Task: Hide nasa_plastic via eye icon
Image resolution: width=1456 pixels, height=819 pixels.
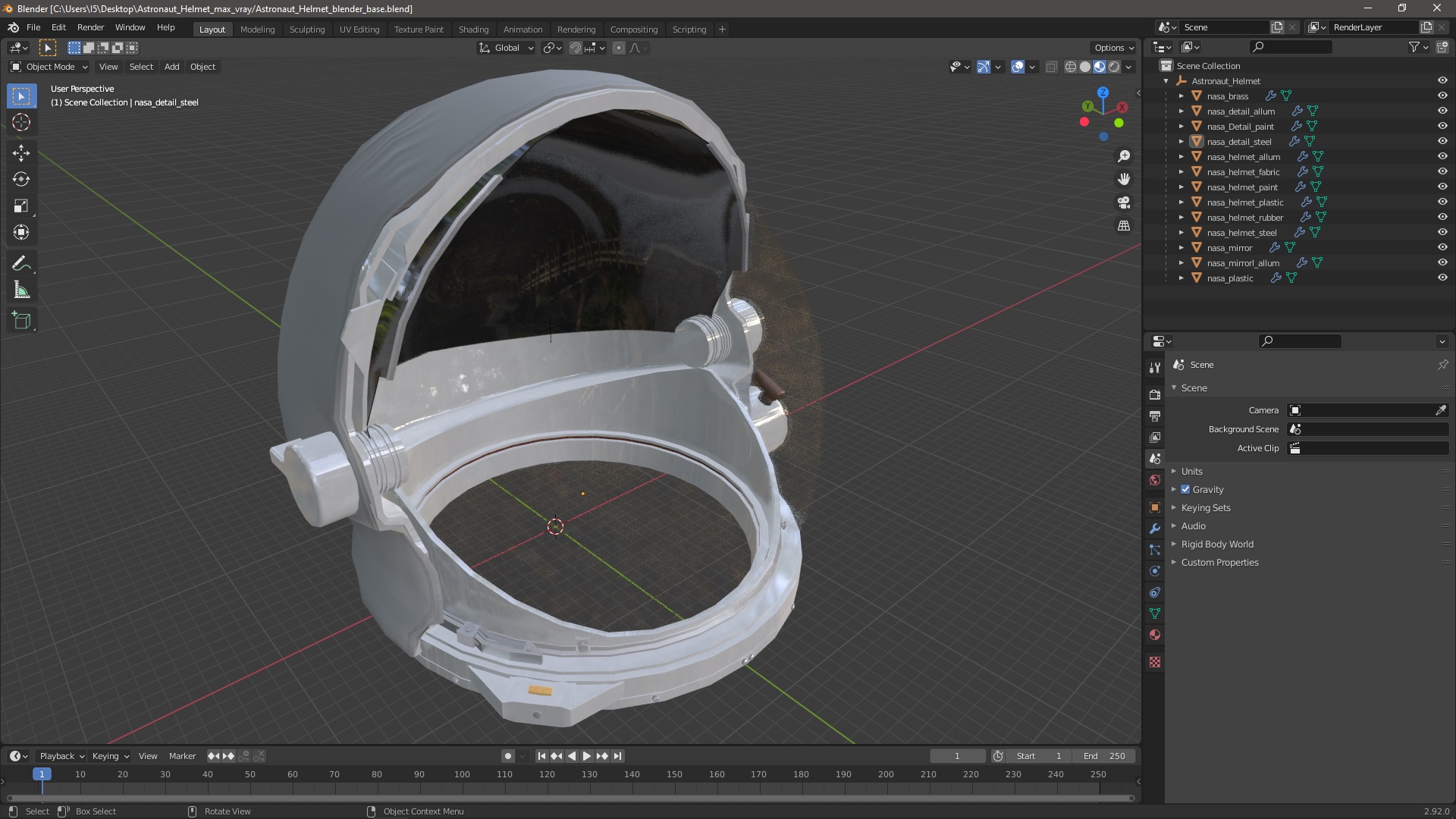Action: [x=1442, y=278]
